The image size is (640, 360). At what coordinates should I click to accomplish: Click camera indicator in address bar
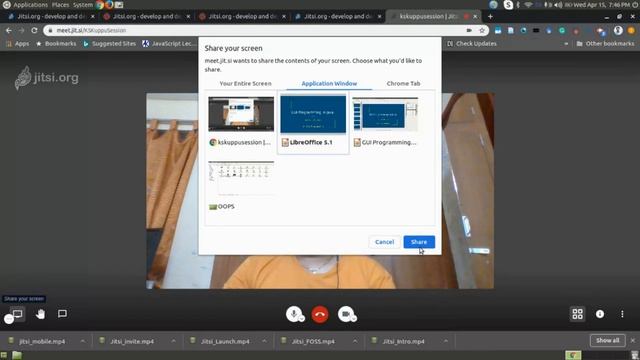click(469, 30)
